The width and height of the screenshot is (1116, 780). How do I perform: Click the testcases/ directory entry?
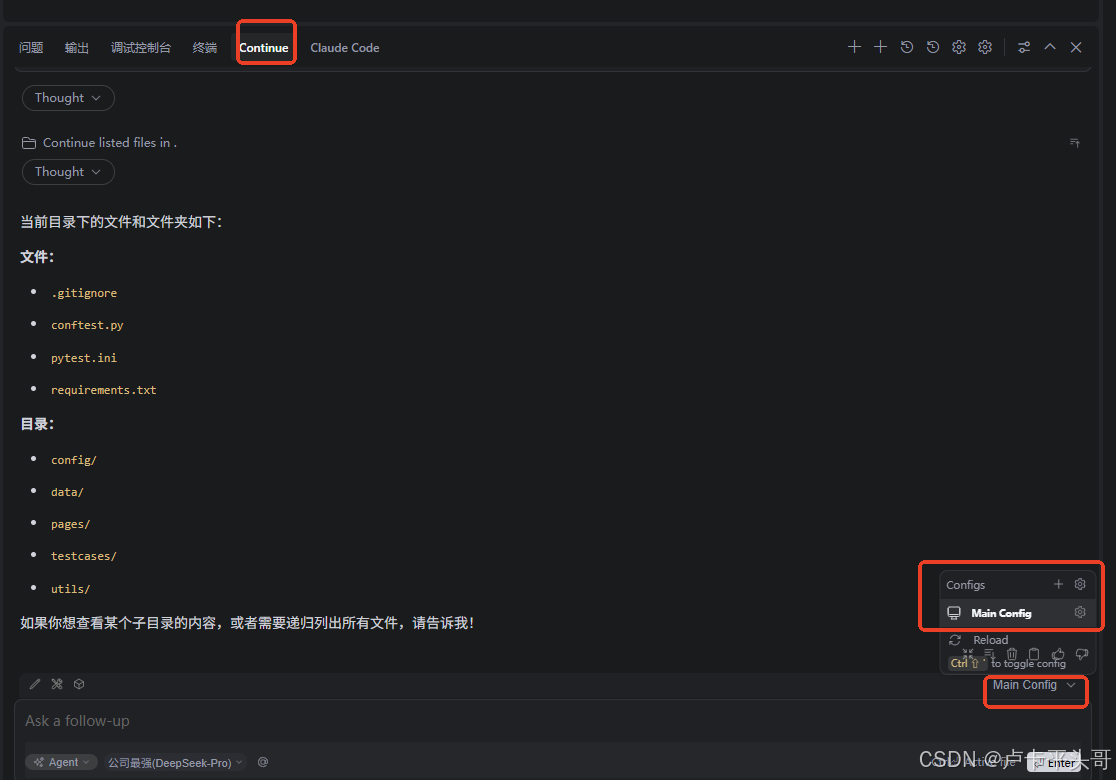(x=83, y=556)
